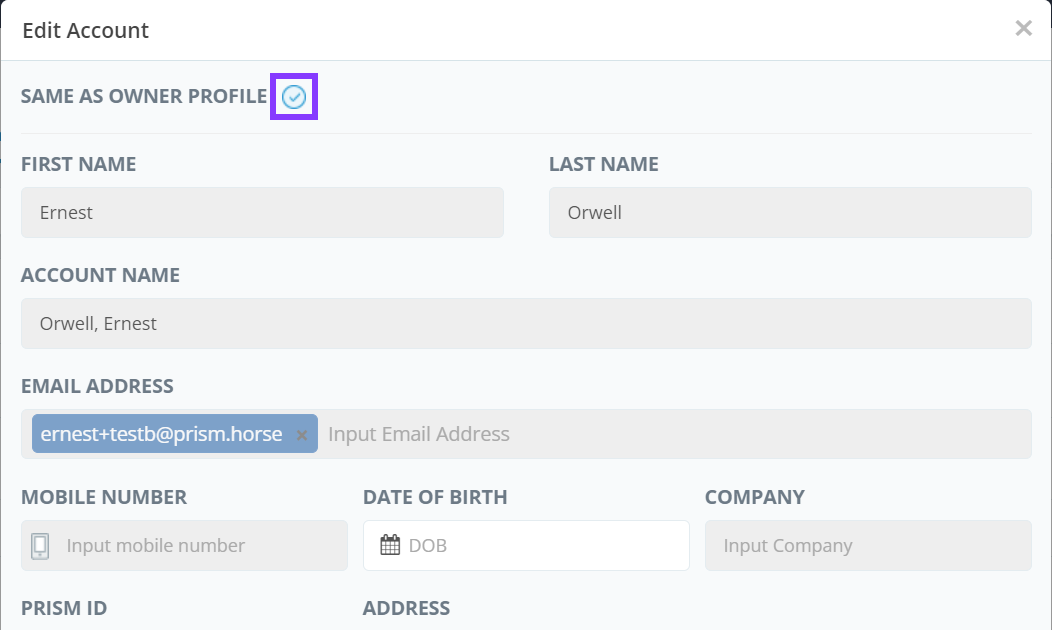Click the First Name field containing Ernest
The height and width of the screenshot is (630, 1052).
tap(262, 213)
